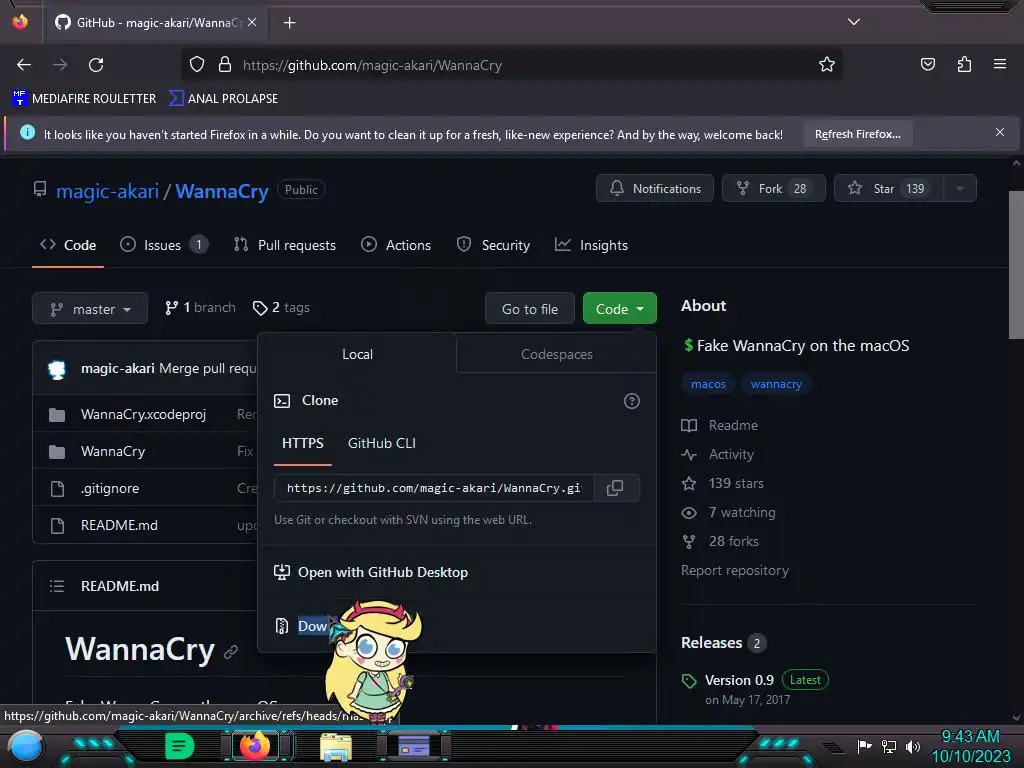
Task: Toggle the green Code dropdown button
Action: pos(619,308)
